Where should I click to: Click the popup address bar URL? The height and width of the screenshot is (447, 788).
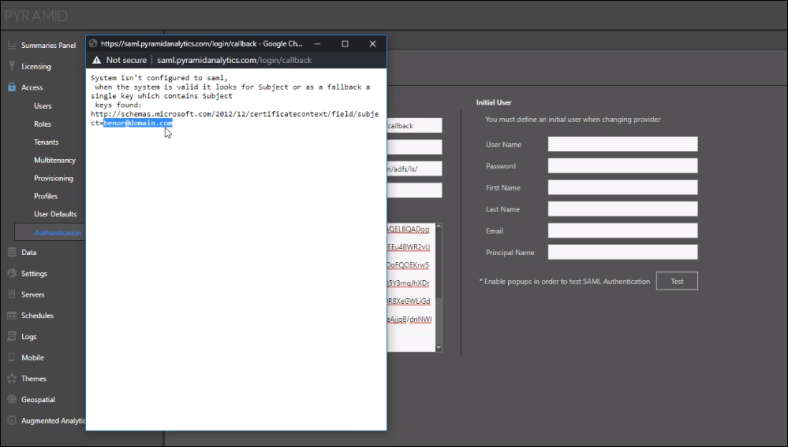tap(234, 60)
